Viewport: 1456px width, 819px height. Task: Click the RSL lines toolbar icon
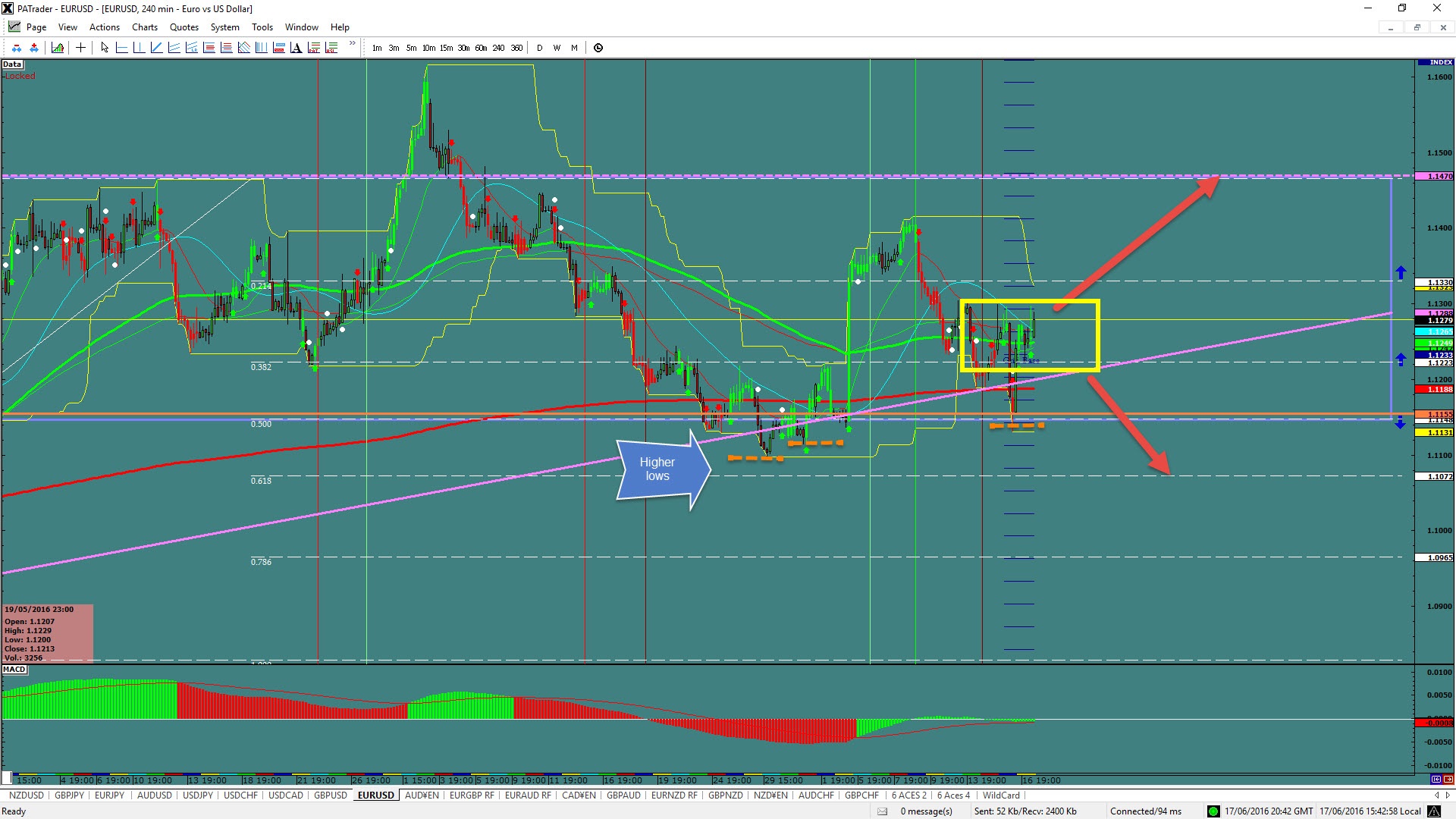coord(331,48)
